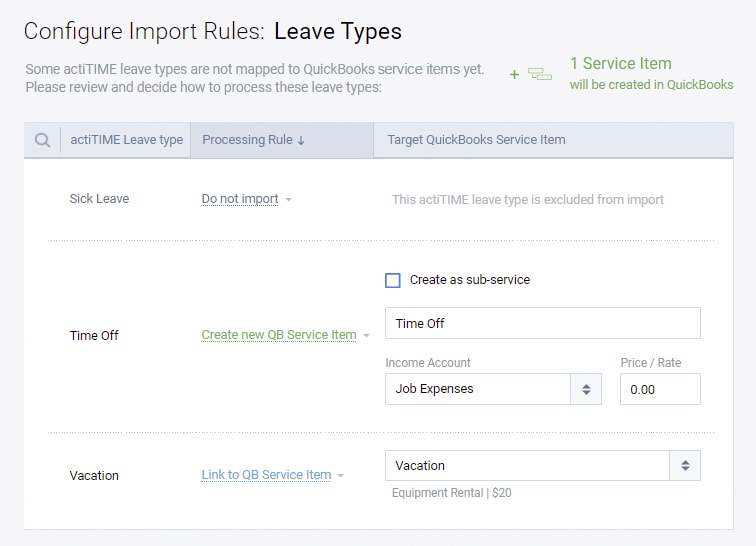Viewport: 756px width, 546px height.
Task: Click the search magnifier icon in table header
Action: [42, 140]
